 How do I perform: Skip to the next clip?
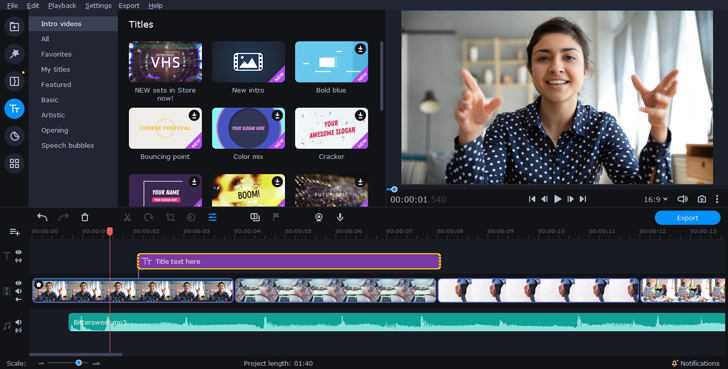[x=583, y=199]
